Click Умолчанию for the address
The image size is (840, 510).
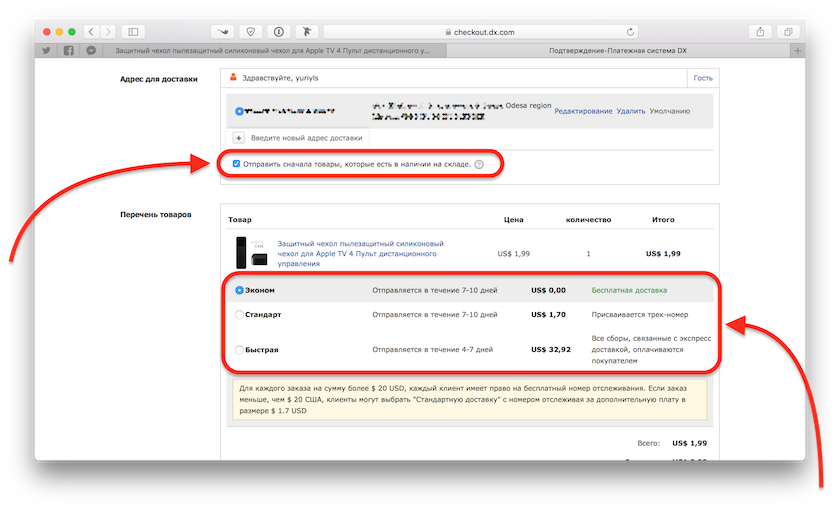[670, 111]
